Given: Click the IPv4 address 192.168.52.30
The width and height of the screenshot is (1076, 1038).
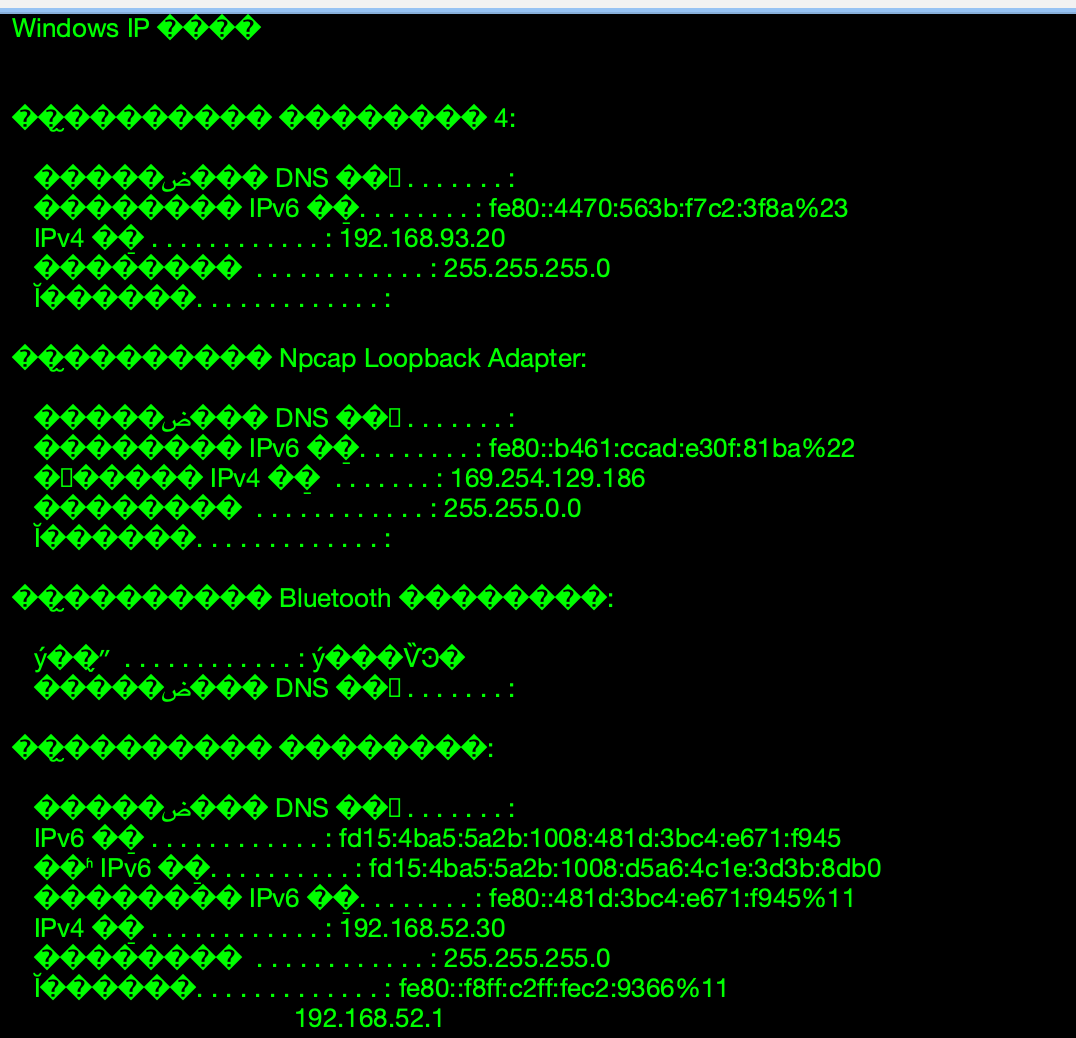Looking at the screenshot, I should pos(424,929).
